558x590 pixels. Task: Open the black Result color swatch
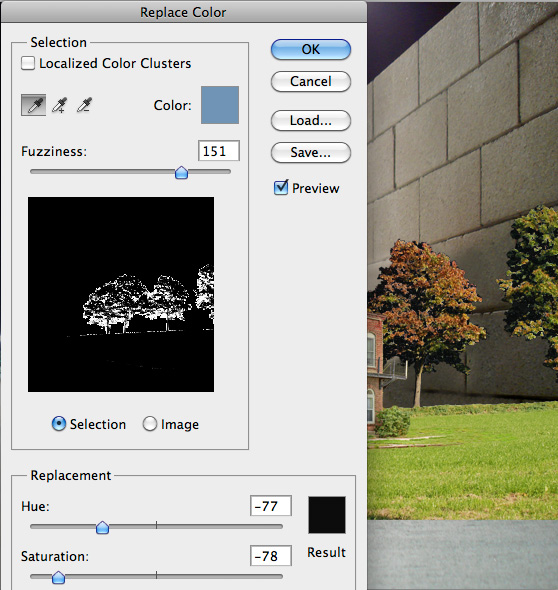(327, 515)
